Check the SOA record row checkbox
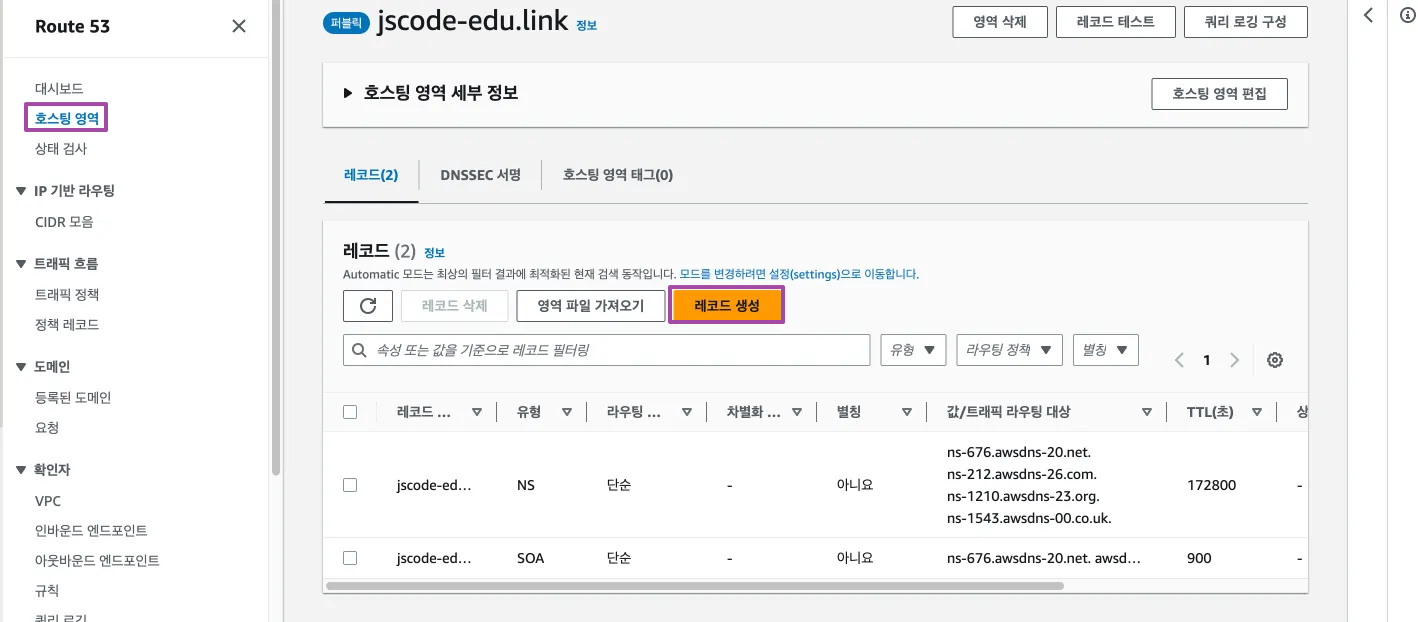1418x622 pixels. 350,558
